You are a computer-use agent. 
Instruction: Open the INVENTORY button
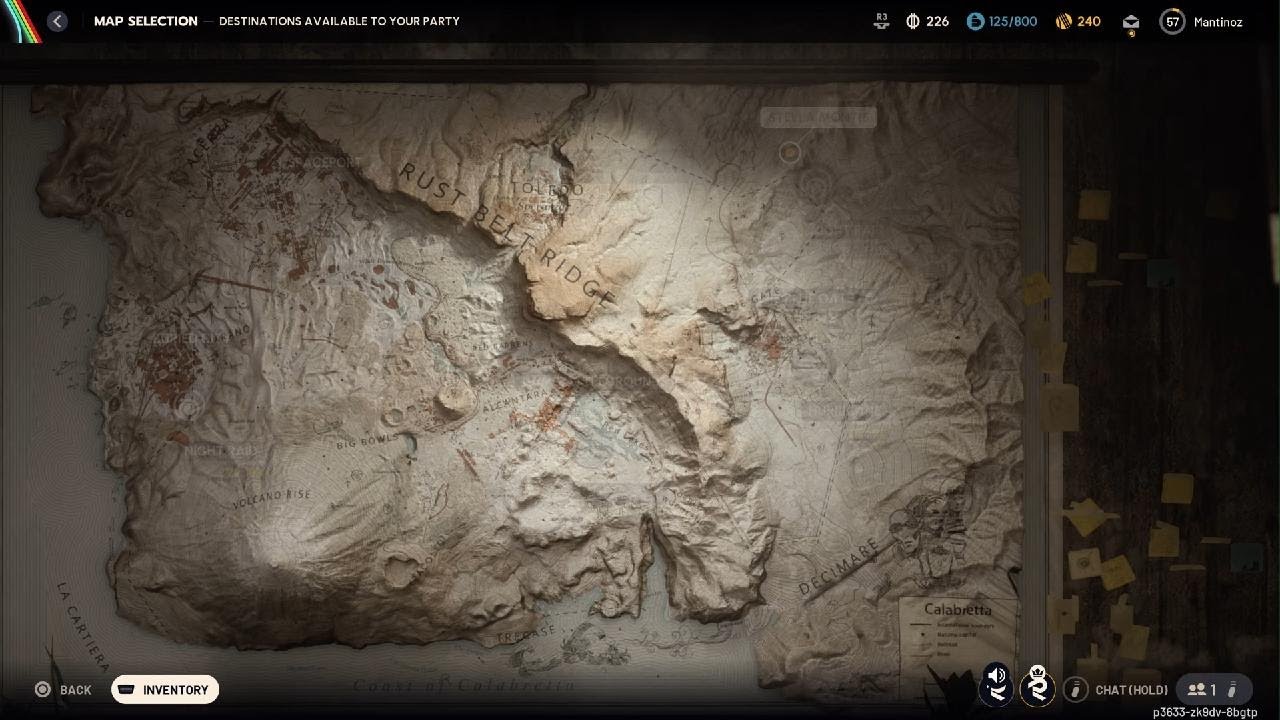165,690
